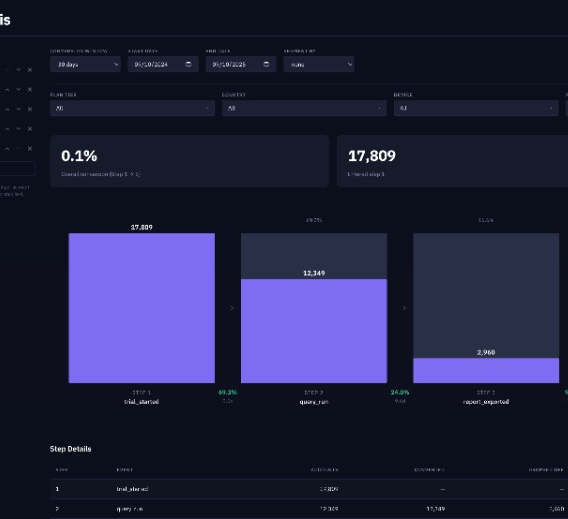This screenshot has width=568, height=519.
Task: Click the trial_started label under Step 1
Action: point(142,402)
